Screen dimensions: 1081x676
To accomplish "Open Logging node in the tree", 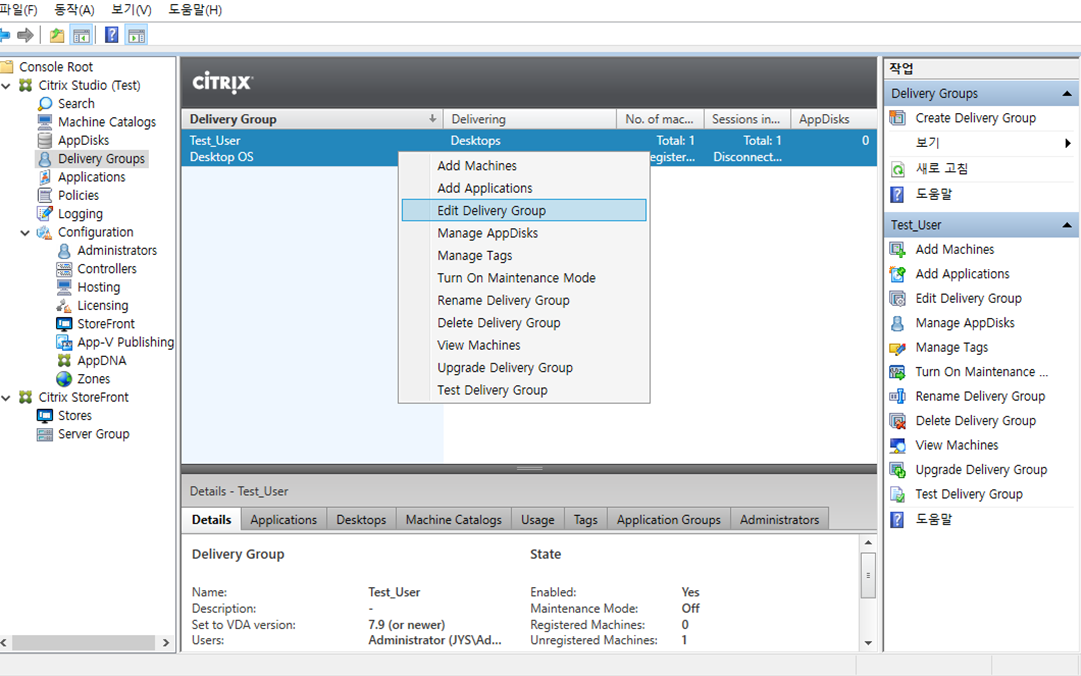I will [x=80, y=214].
